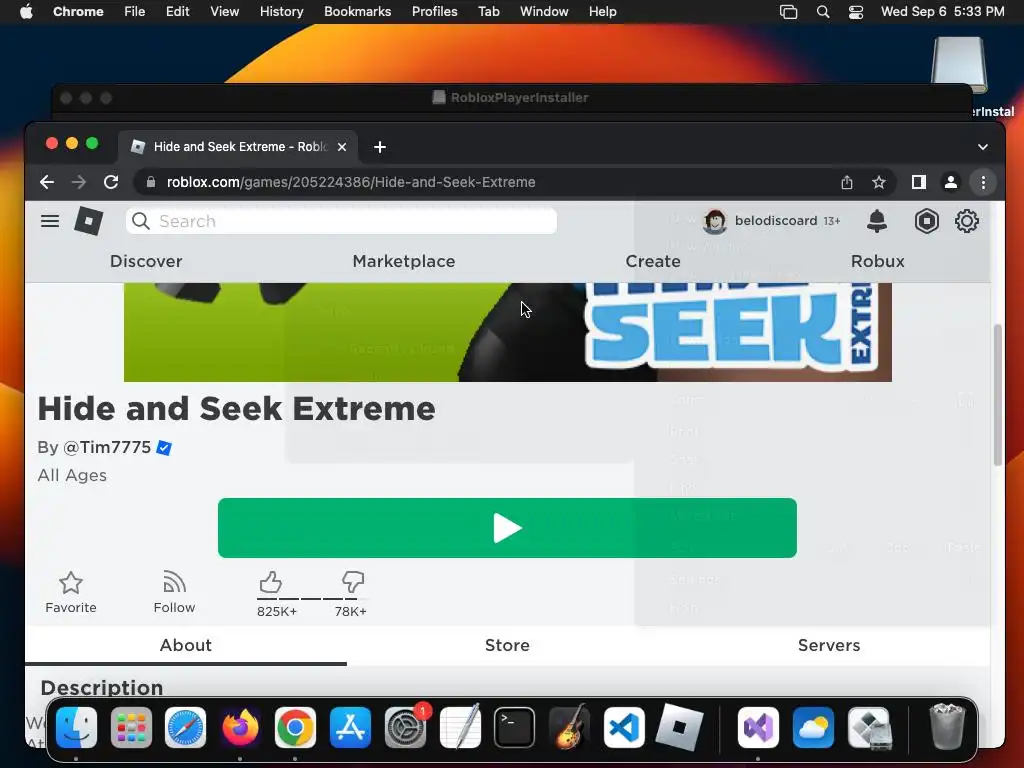Click the "Hide and Seek Extreme" heading
The width and height of the screenshot is (1024, 768).
236,409
